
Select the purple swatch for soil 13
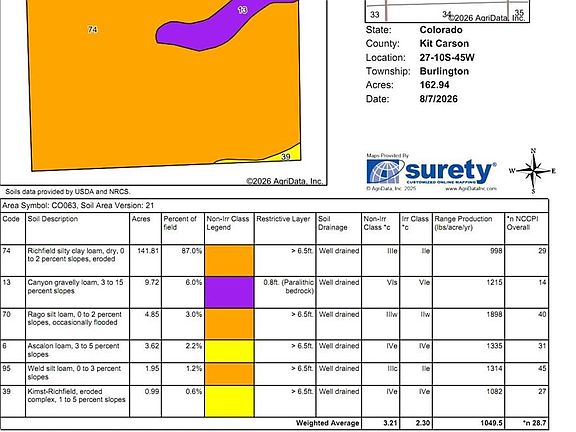click(x=229, y=292)
